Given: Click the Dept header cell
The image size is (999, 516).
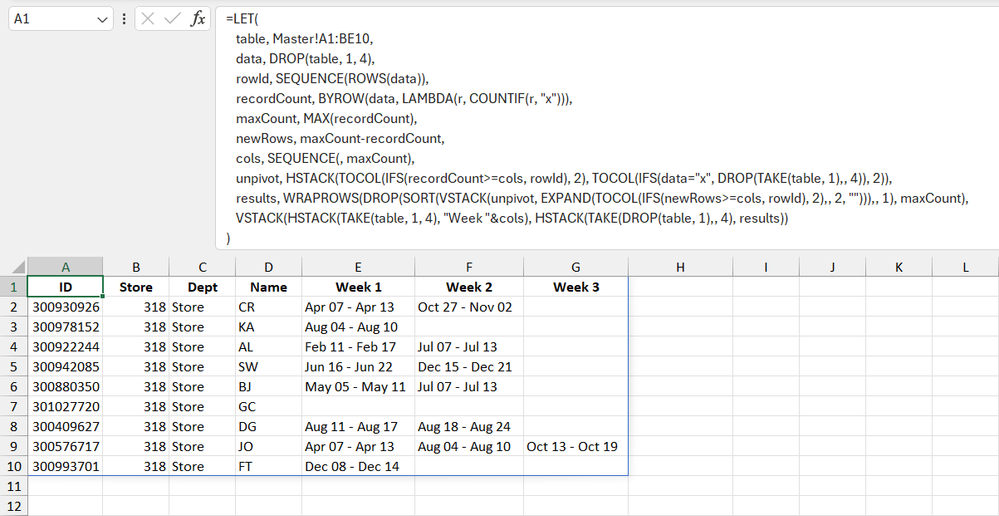Looking at the screenshot, I should click(202, 287).
